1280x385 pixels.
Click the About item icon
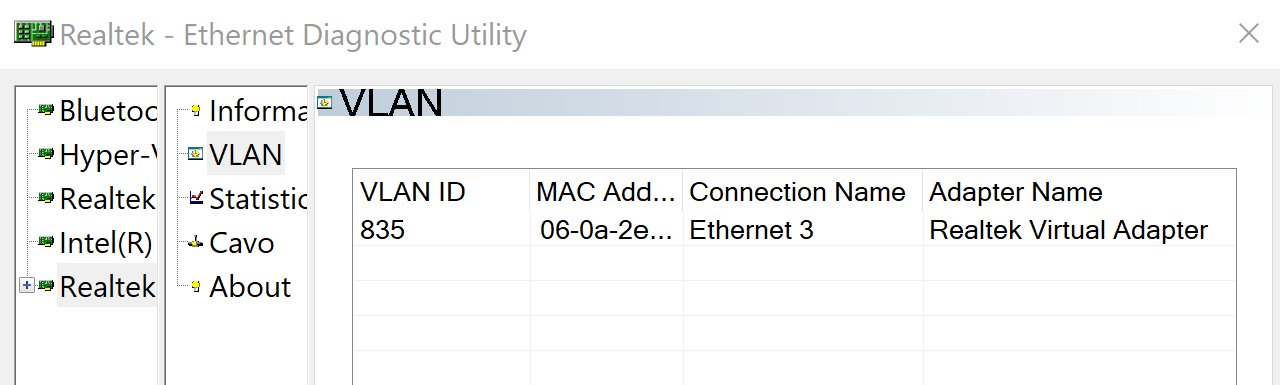click(195, 286)
